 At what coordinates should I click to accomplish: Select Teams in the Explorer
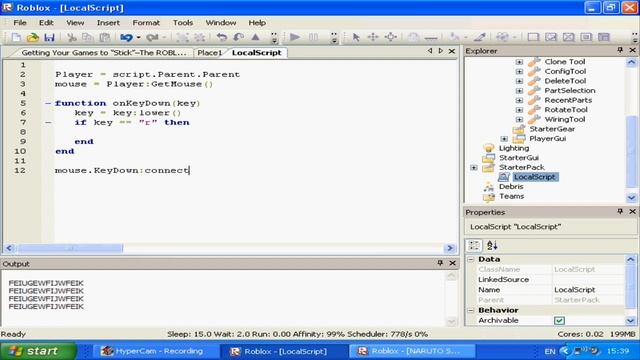point(511,196)
